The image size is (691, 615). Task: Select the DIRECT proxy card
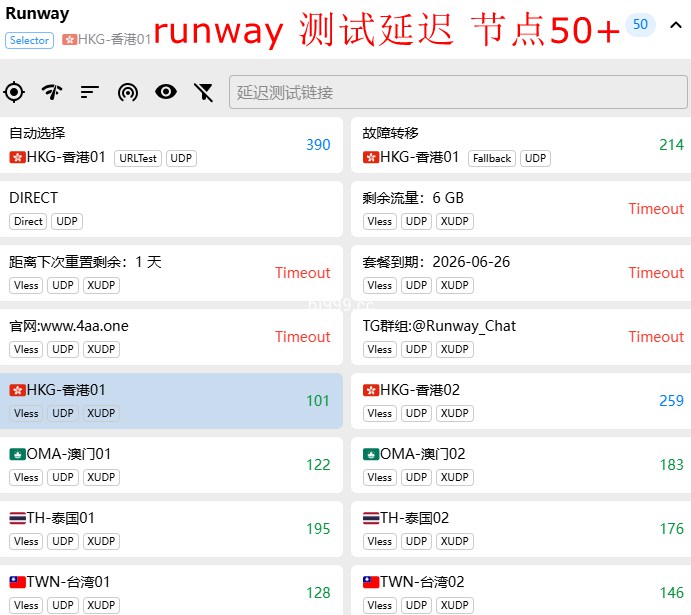click(x=171, y=209)
